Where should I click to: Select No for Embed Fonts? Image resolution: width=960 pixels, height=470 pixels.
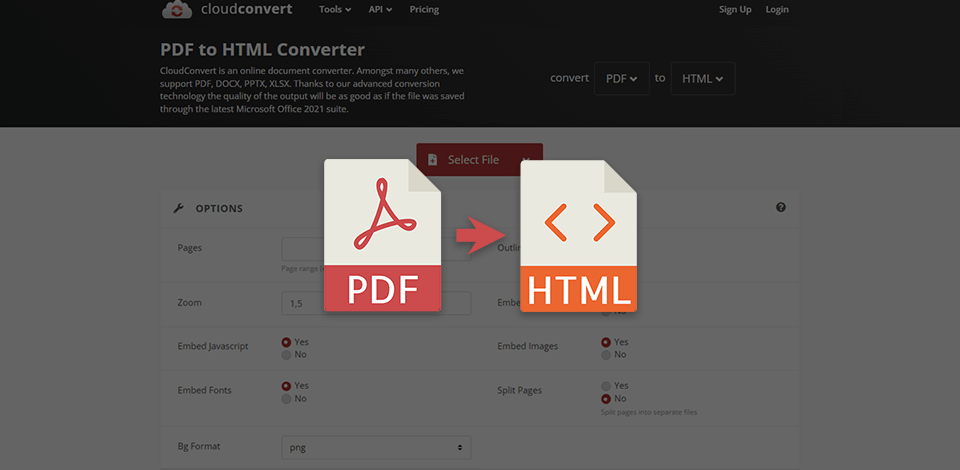pos(286,399)
